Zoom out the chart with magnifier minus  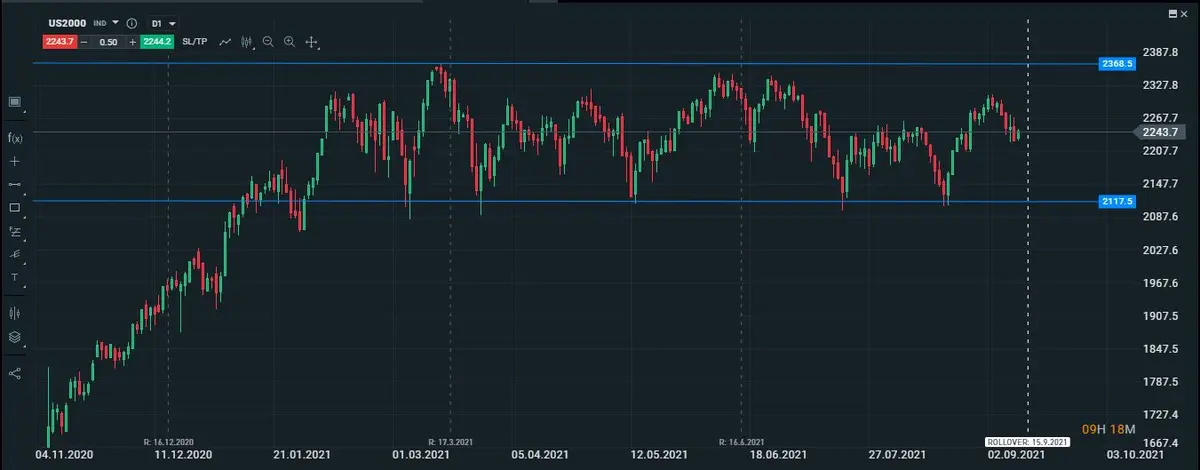tap(267, 42)
